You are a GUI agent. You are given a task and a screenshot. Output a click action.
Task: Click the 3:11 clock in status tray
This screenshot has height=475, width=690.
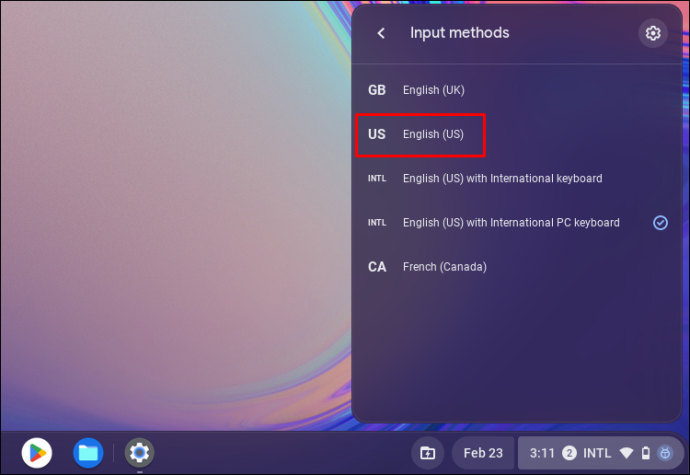pos(542,453)
